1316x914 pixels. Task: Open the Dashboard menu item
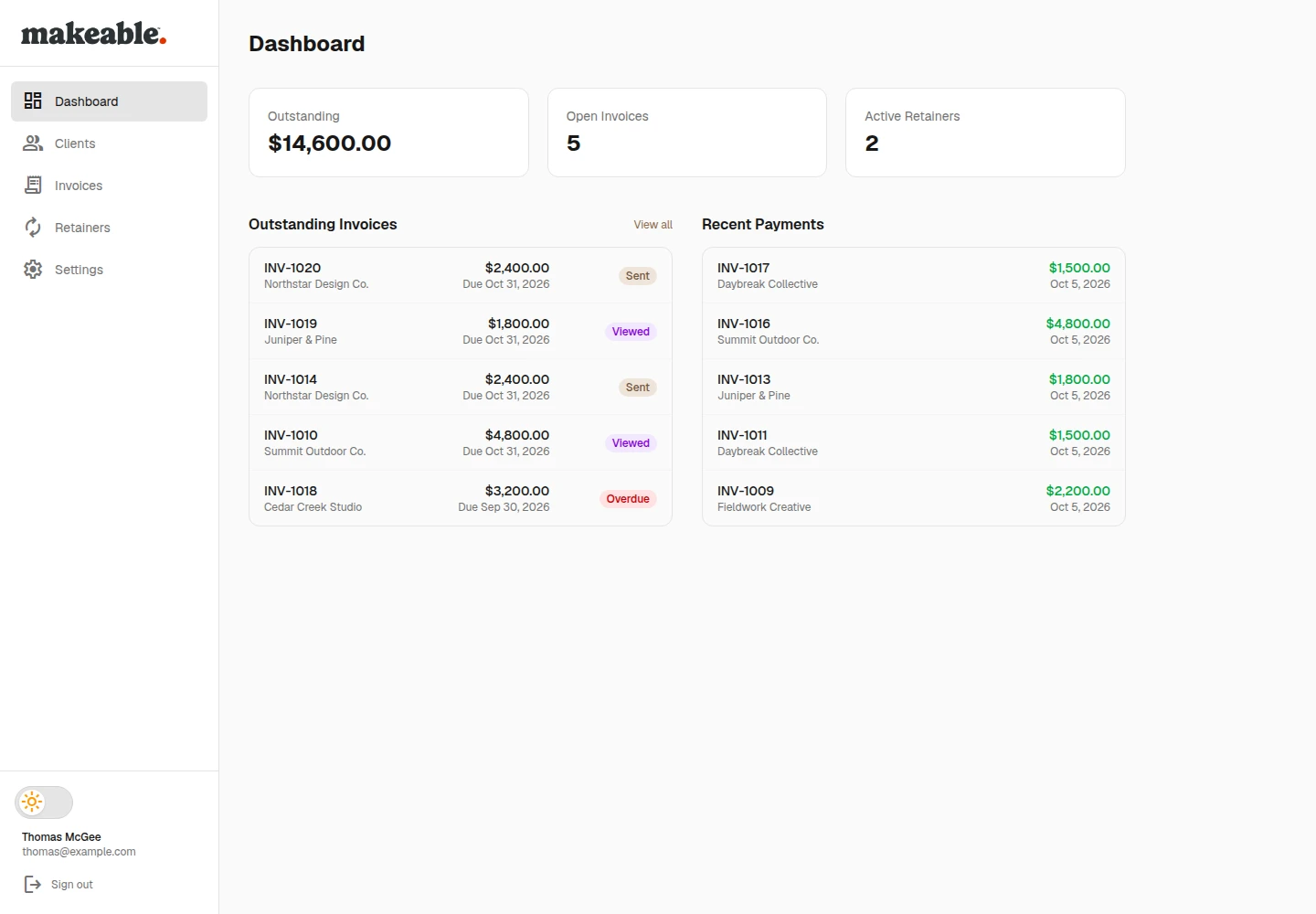coord(109,101)
